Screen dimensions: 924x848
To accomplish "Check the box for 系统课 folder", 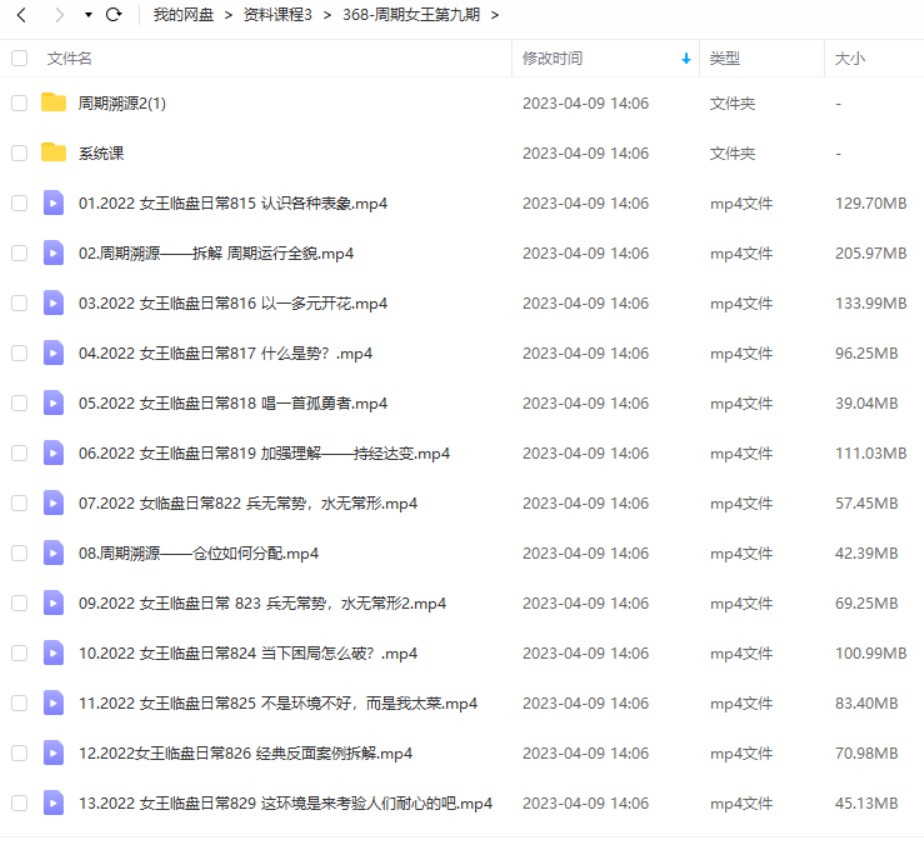I will pyautogui.click(x=19, y=153).
